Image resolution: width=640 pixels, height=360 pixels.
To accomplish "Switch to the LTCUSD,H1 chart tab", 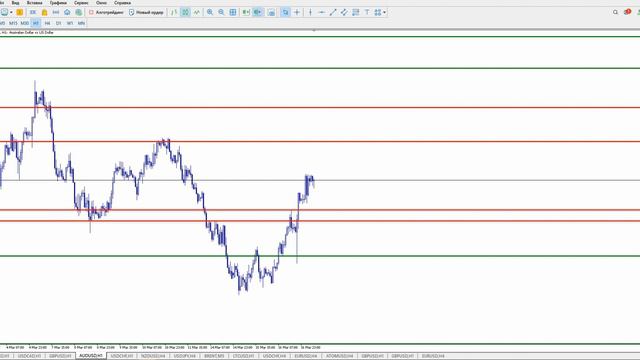I will tap(244, 356).
